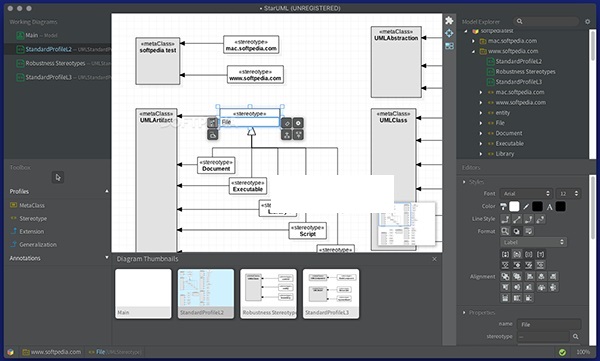
Task: Expand the entity stereotype tree node
Action: (x=481, y=113)
